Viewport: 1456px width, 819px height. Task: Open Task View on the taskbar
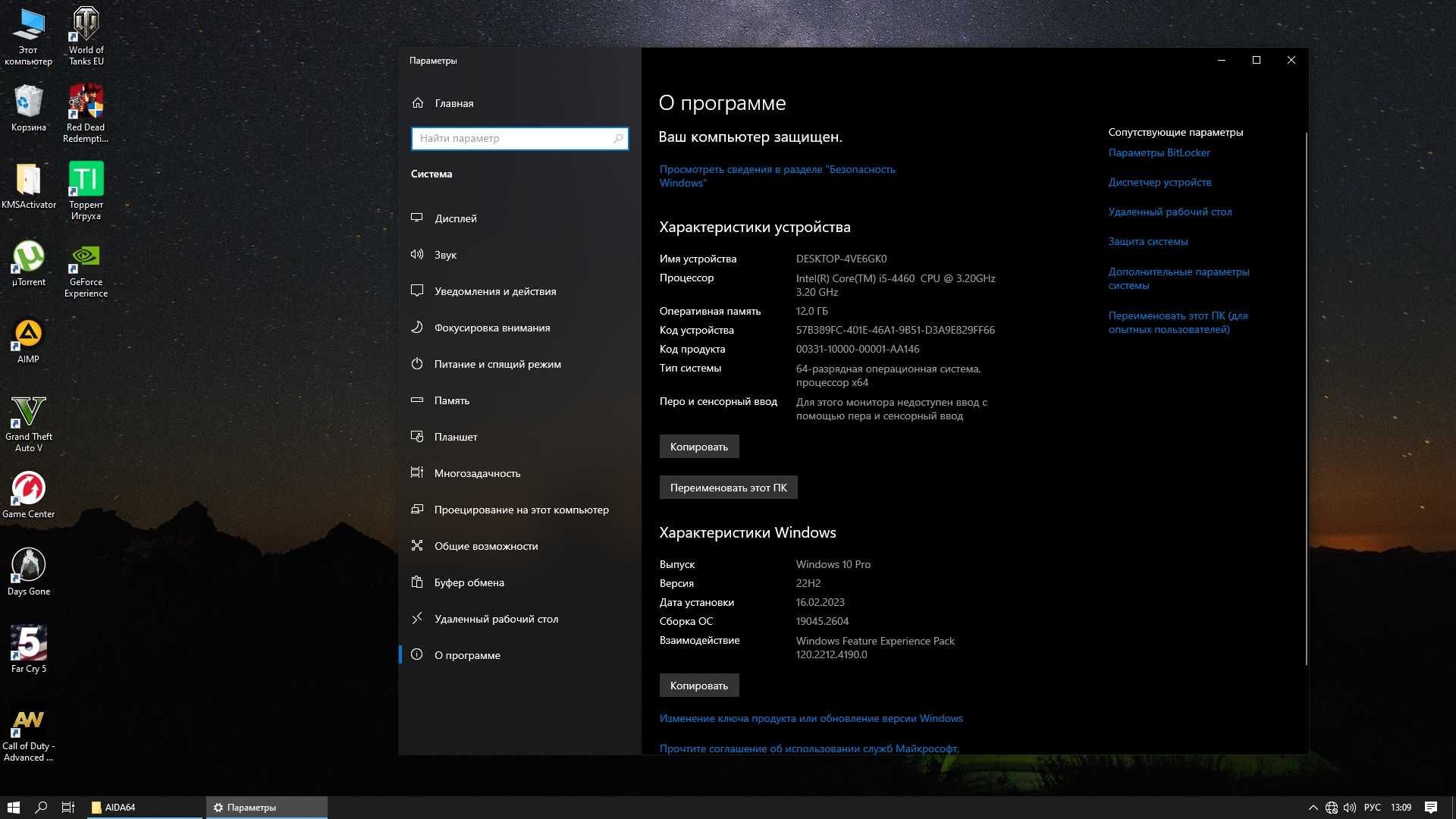[x=68, y=808]
